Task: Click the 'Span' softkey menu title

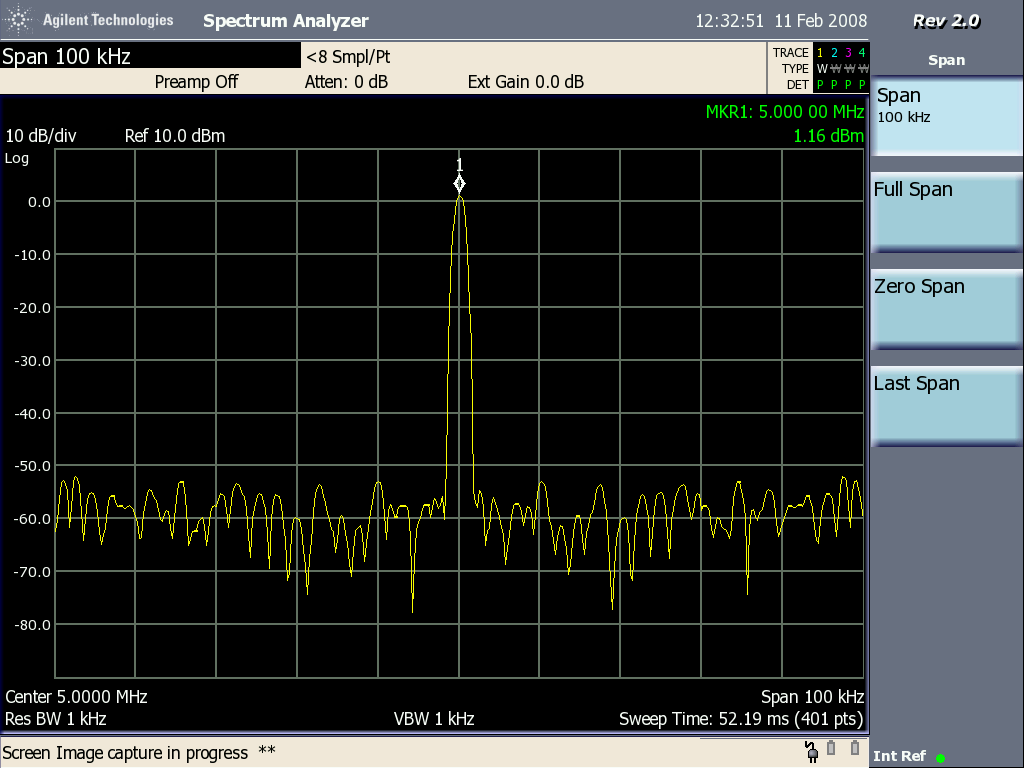Action: click(x=946, y=60)
